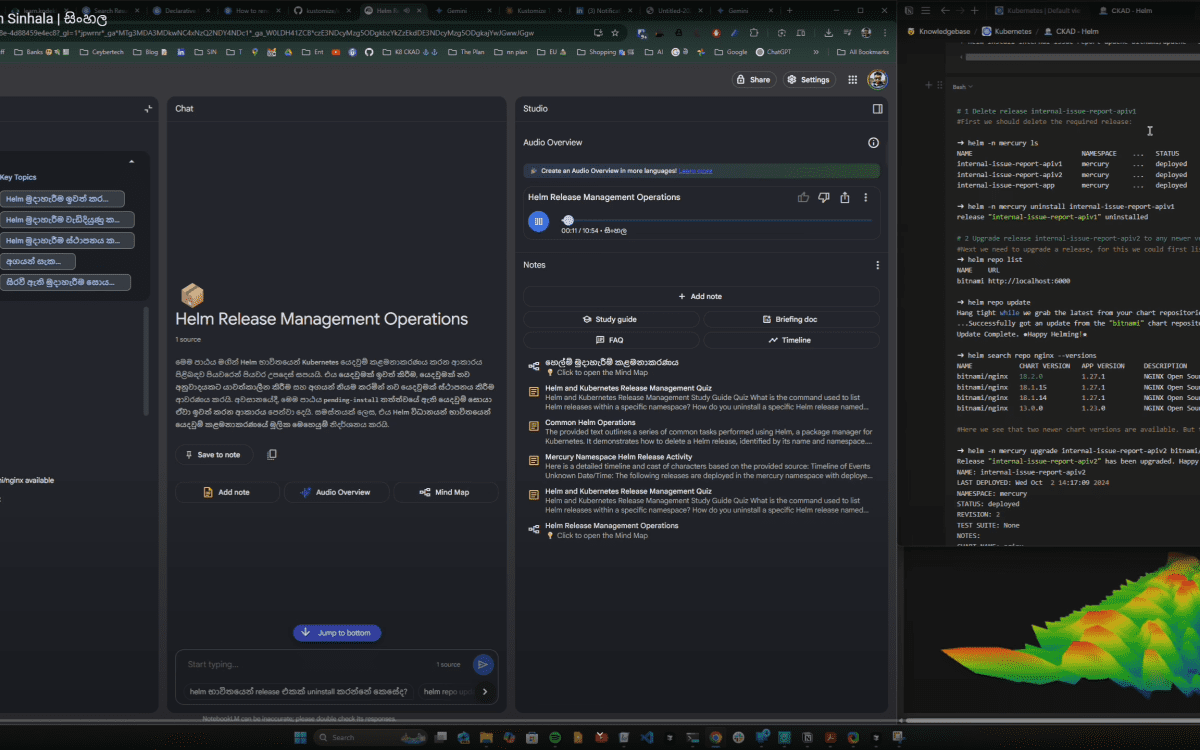
Task: Open the All Bookmarks folder
Action: (862, 52)
